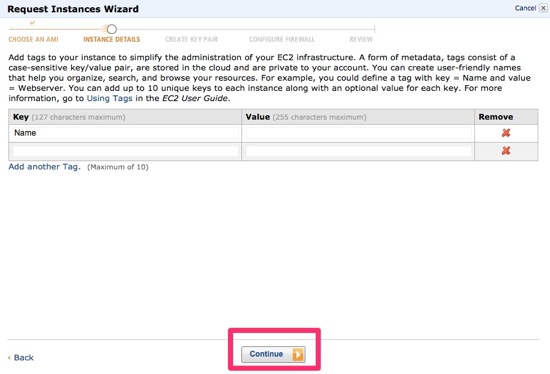550x374 pixels.
Task: Click the Cancel link
Action: [x=525, y=8]
